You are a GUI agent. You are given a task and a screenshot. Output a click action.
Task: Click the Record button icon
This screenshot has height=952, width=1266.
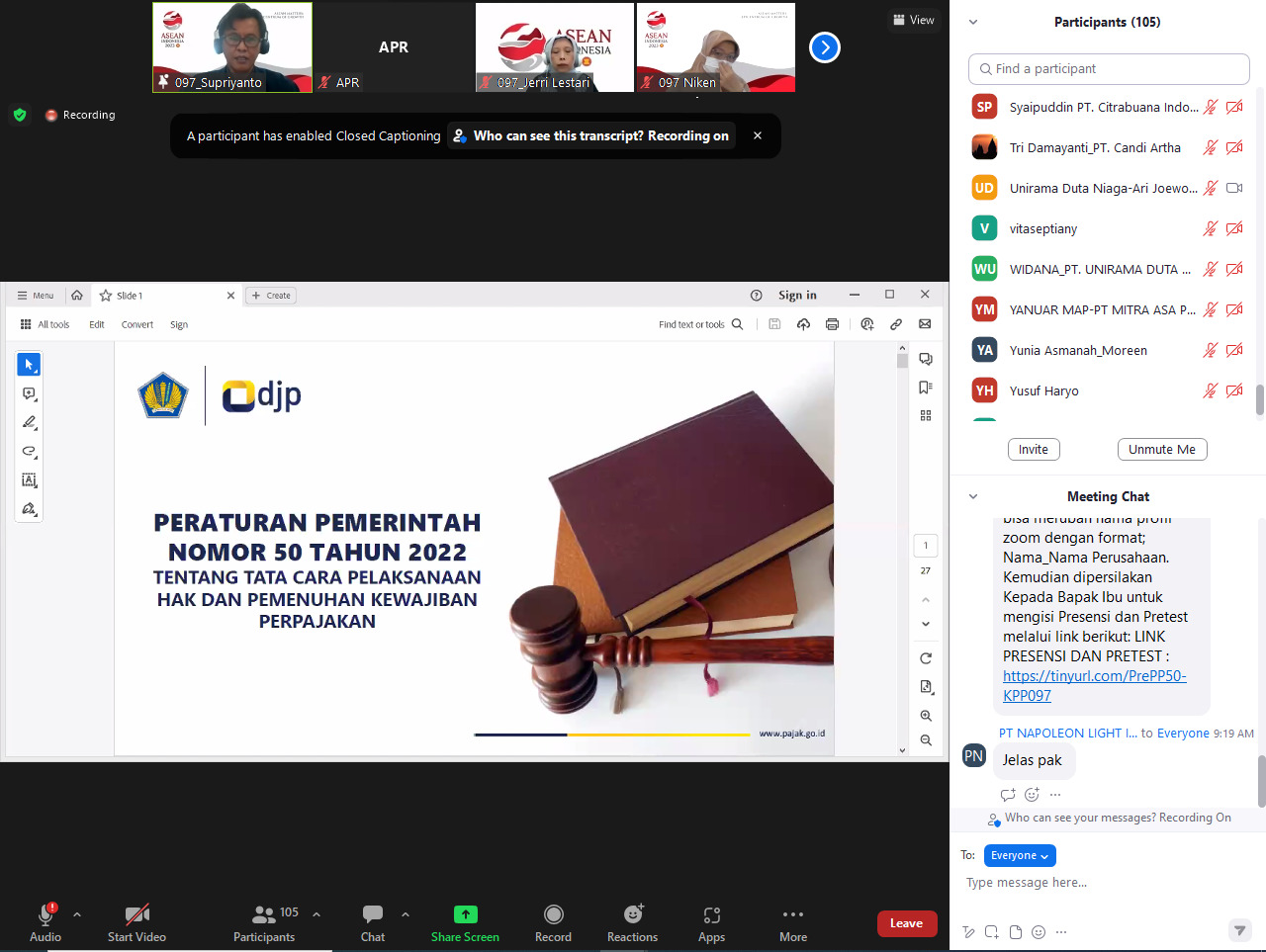tap(553, 914)
